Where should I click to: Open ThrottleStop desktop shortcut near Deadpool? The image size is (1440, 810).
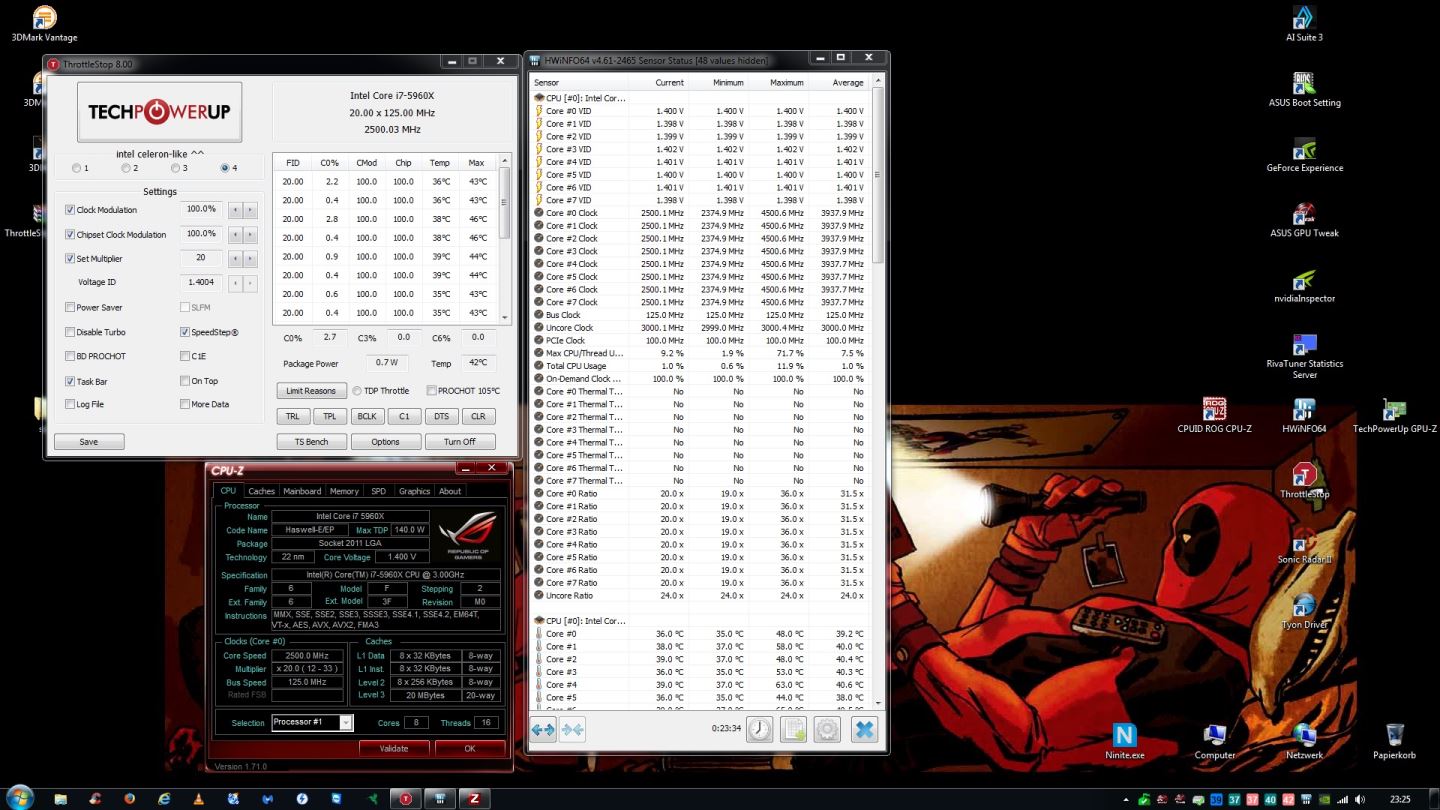pyautogui.click(x=1304, y=481)
